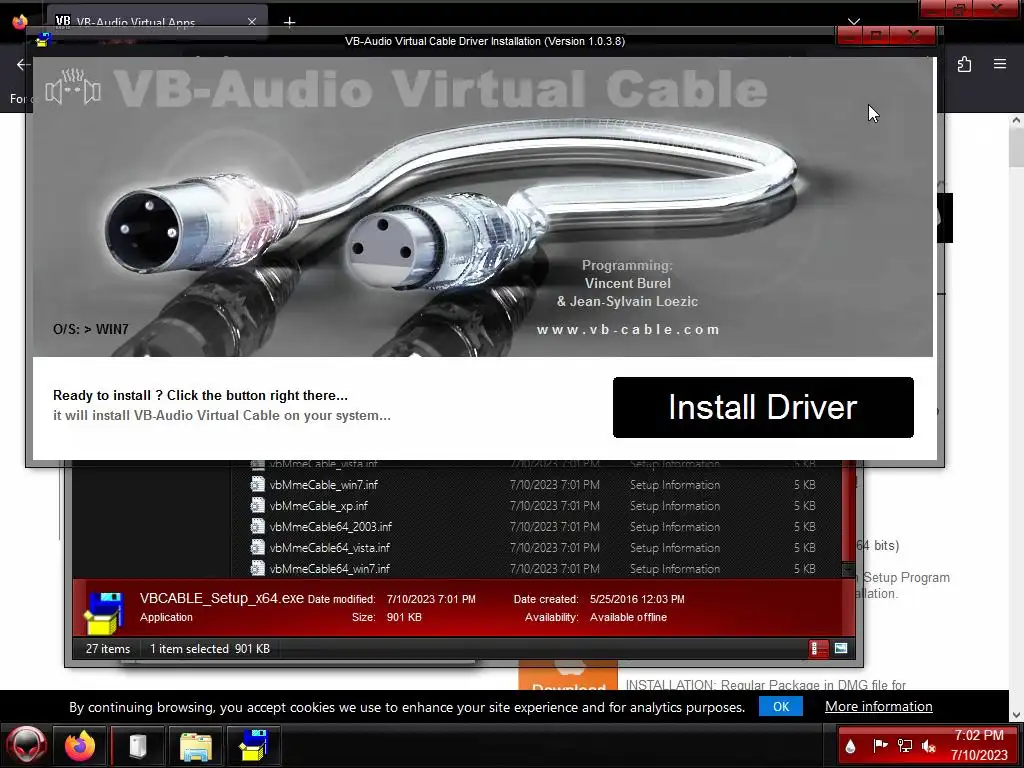
Task: Accept cookies with the OK button
Action: pyautogui.click(x=780, y=707)
